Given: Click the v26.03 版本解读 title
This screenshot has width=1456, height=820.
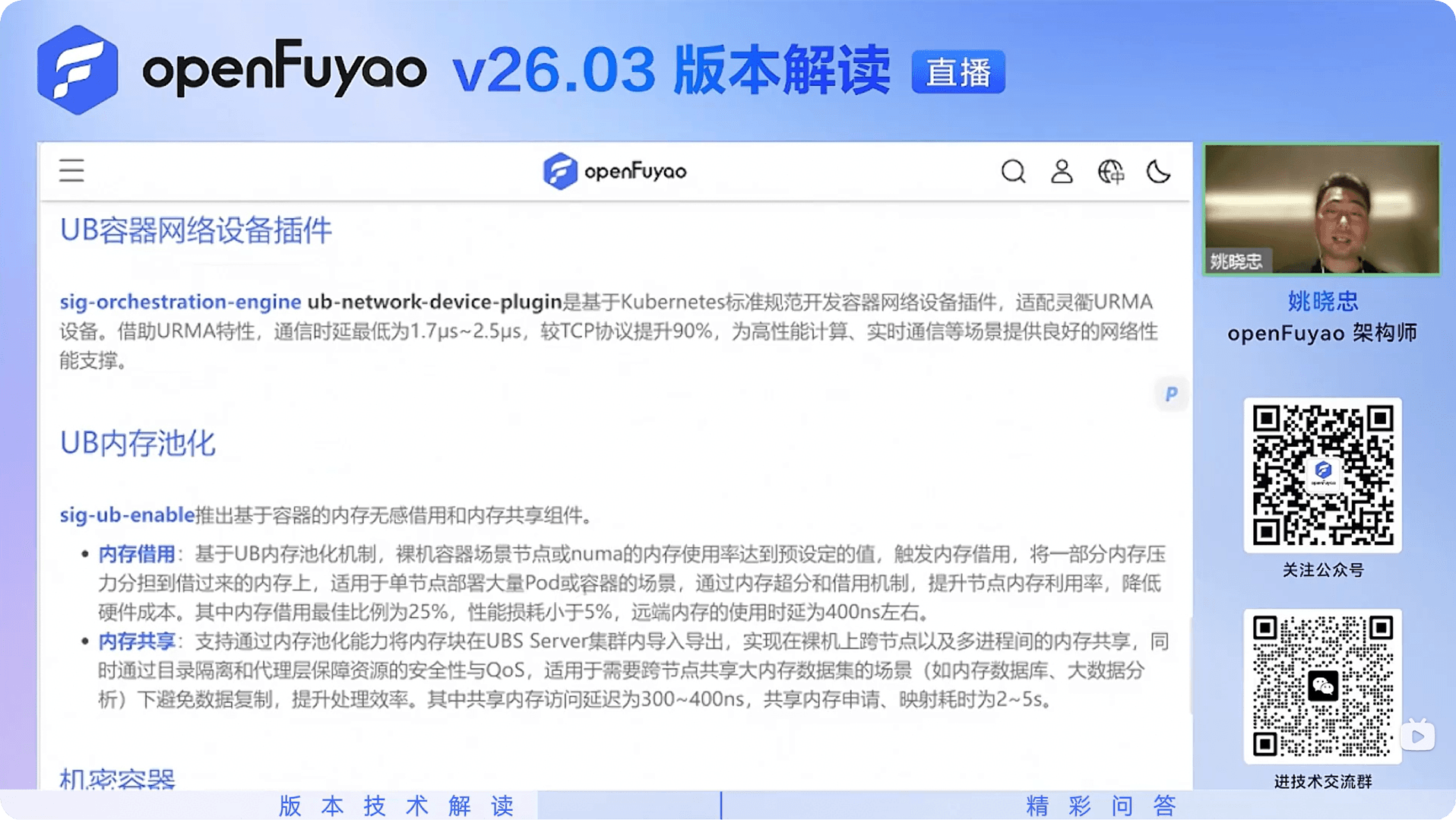Looking at the screenshot, I should coord(671,70).
